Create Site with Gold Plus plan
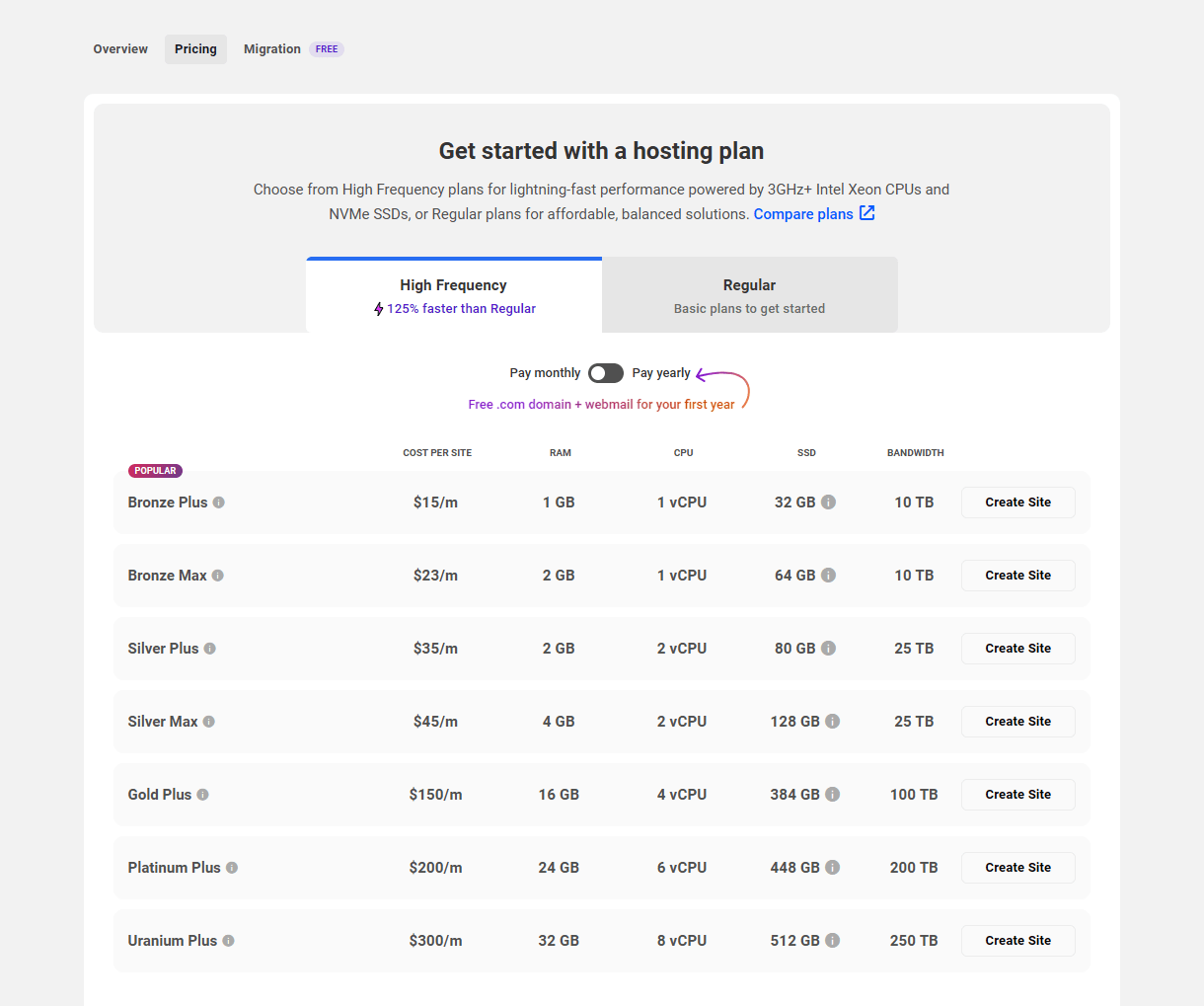 [1017, 795]
